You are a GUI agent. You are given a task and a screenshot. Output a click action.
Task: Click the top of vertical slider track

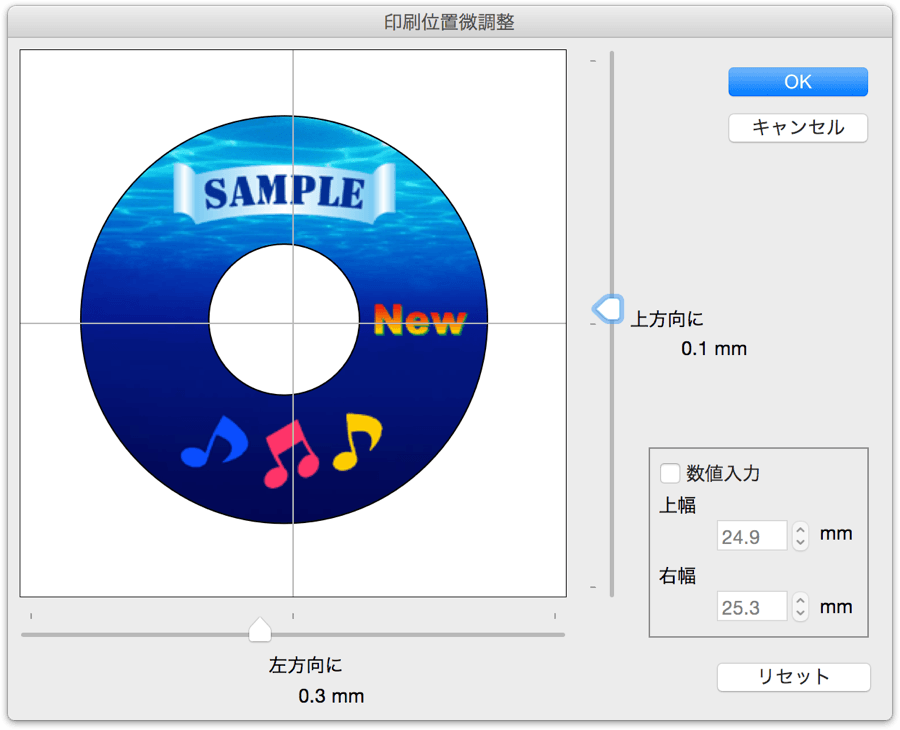point(612,57)
